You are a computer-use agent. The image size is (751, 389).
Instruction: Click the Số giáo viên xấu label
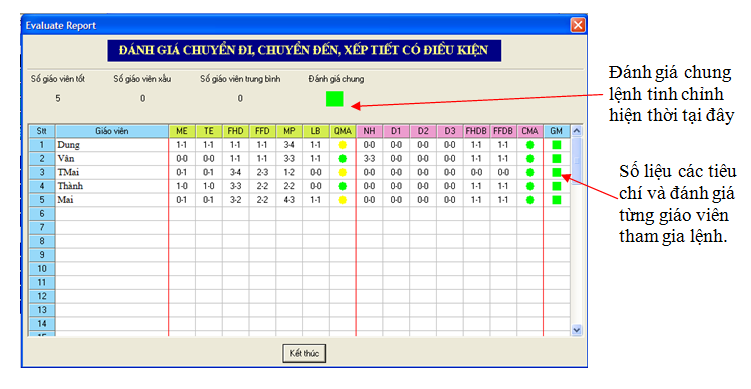point(142,79)
